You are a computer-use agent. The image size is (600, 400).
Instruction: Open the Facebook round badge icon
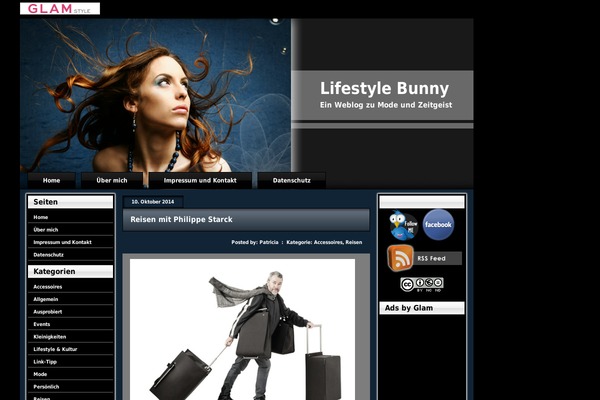(438, 225)
